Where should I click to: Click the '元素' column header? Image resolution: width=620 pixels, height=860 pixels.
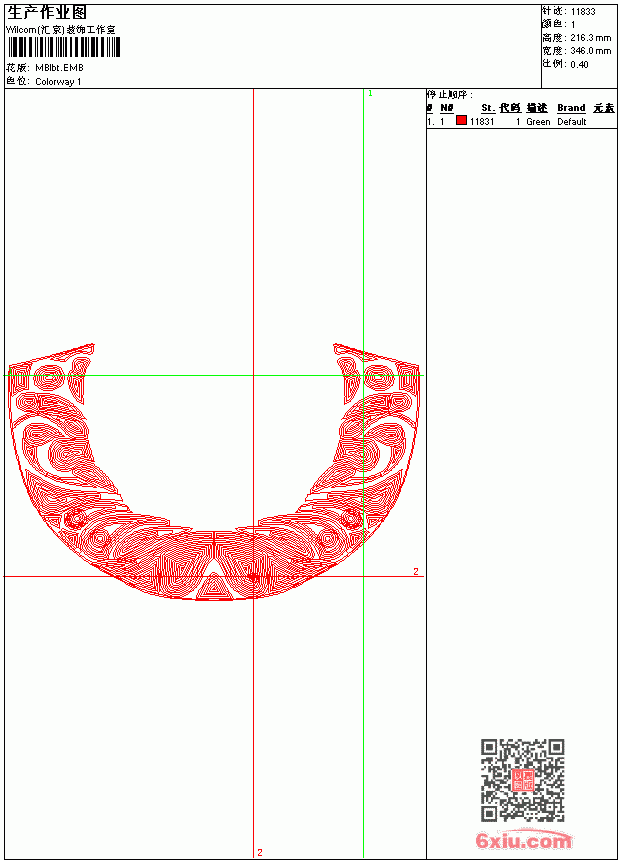604,108
